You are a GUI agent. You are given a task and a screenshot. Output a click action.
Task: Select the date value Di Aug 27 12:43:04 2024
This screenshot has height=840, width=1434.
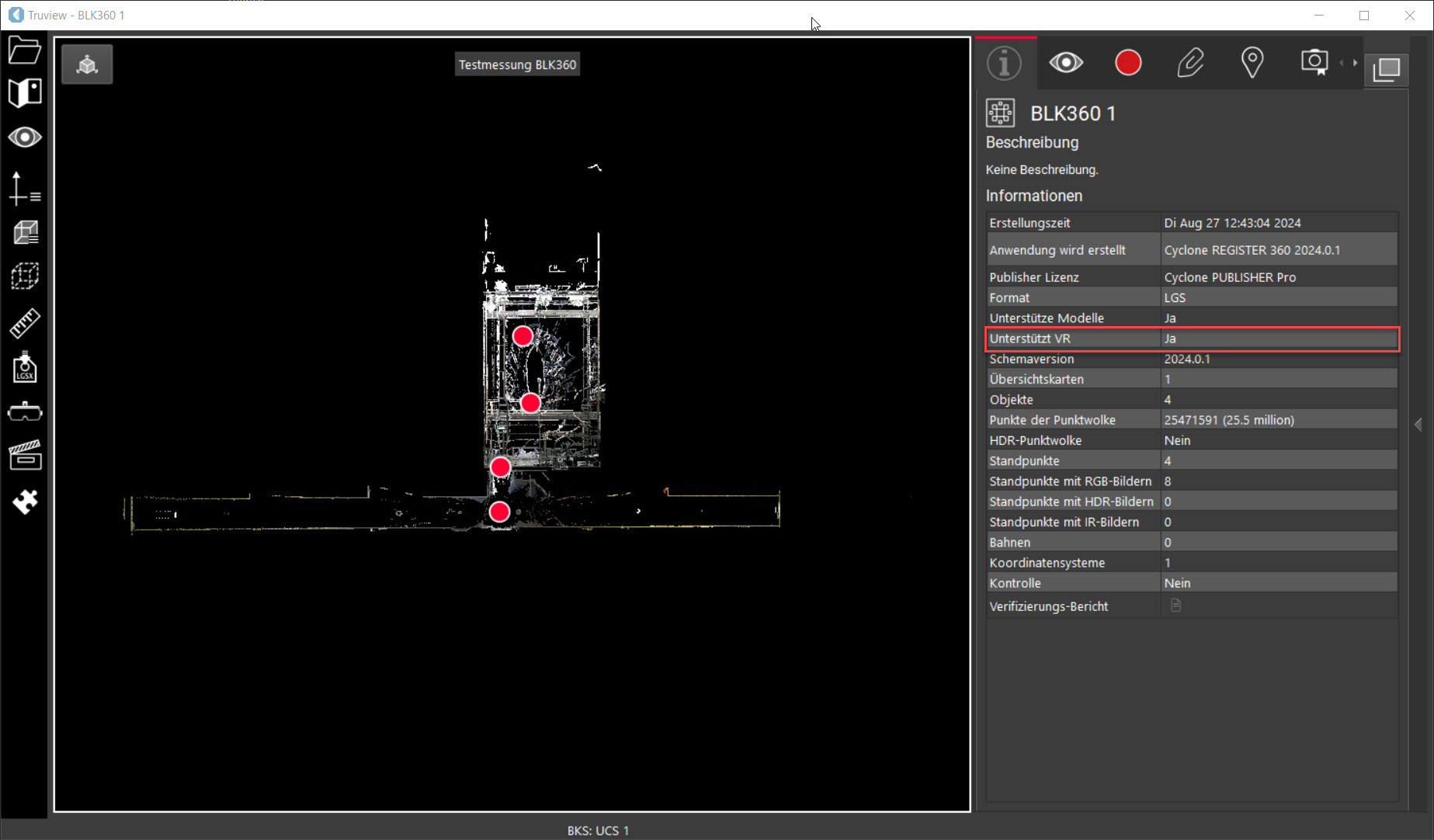pos(1232,223)
